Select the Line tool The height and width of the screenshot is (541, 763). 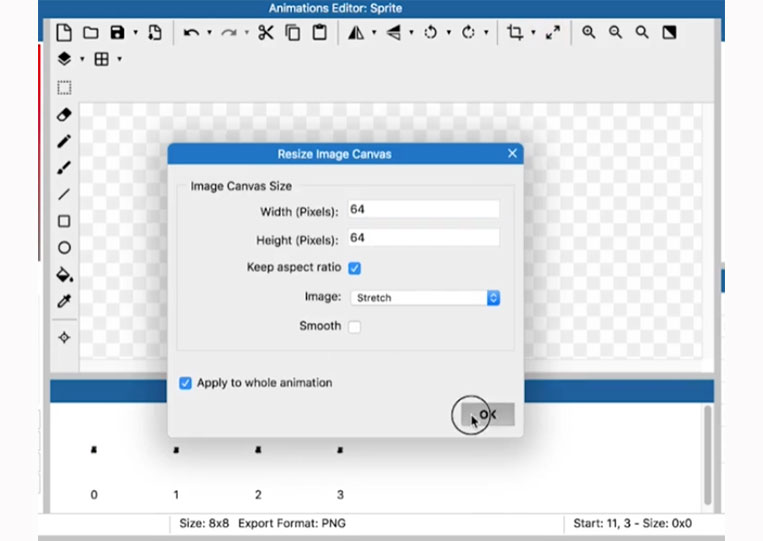coord(64,195)
